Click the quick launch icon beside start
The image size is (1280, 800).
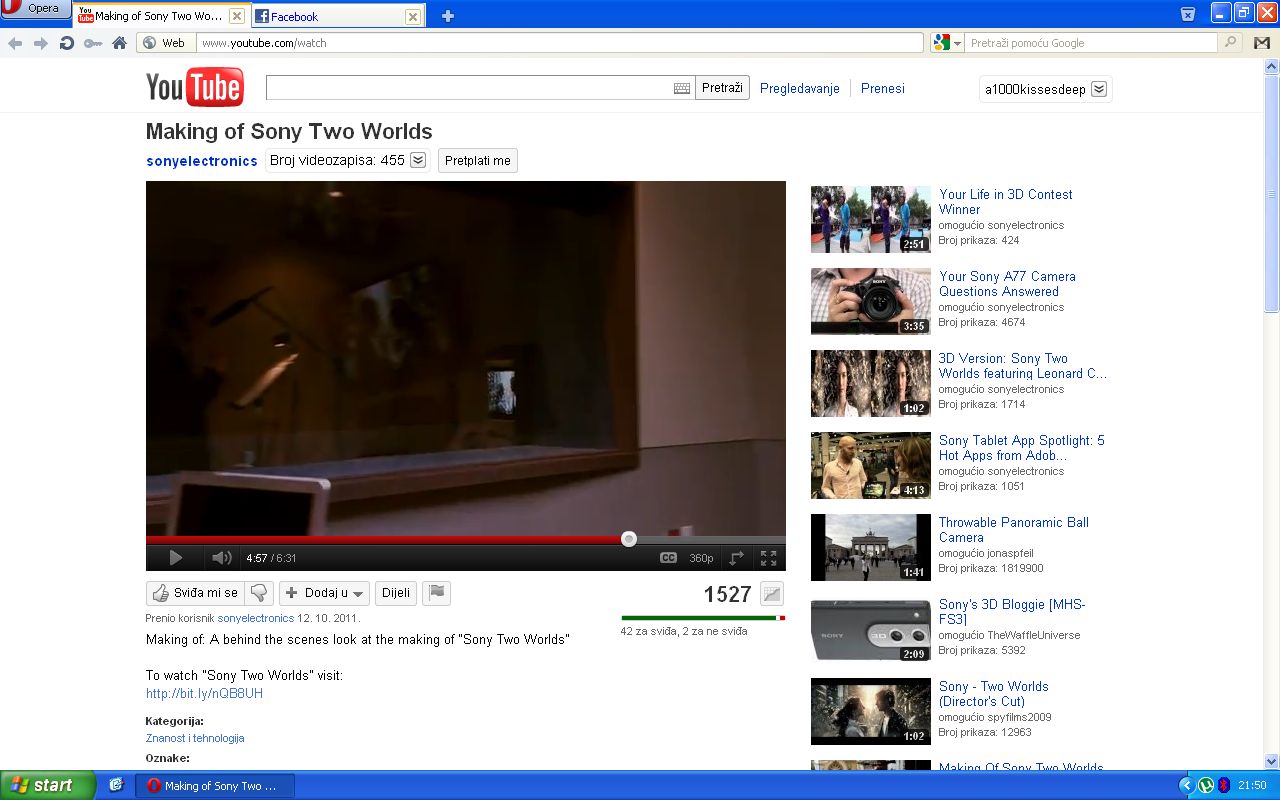[x=116, y=785]
